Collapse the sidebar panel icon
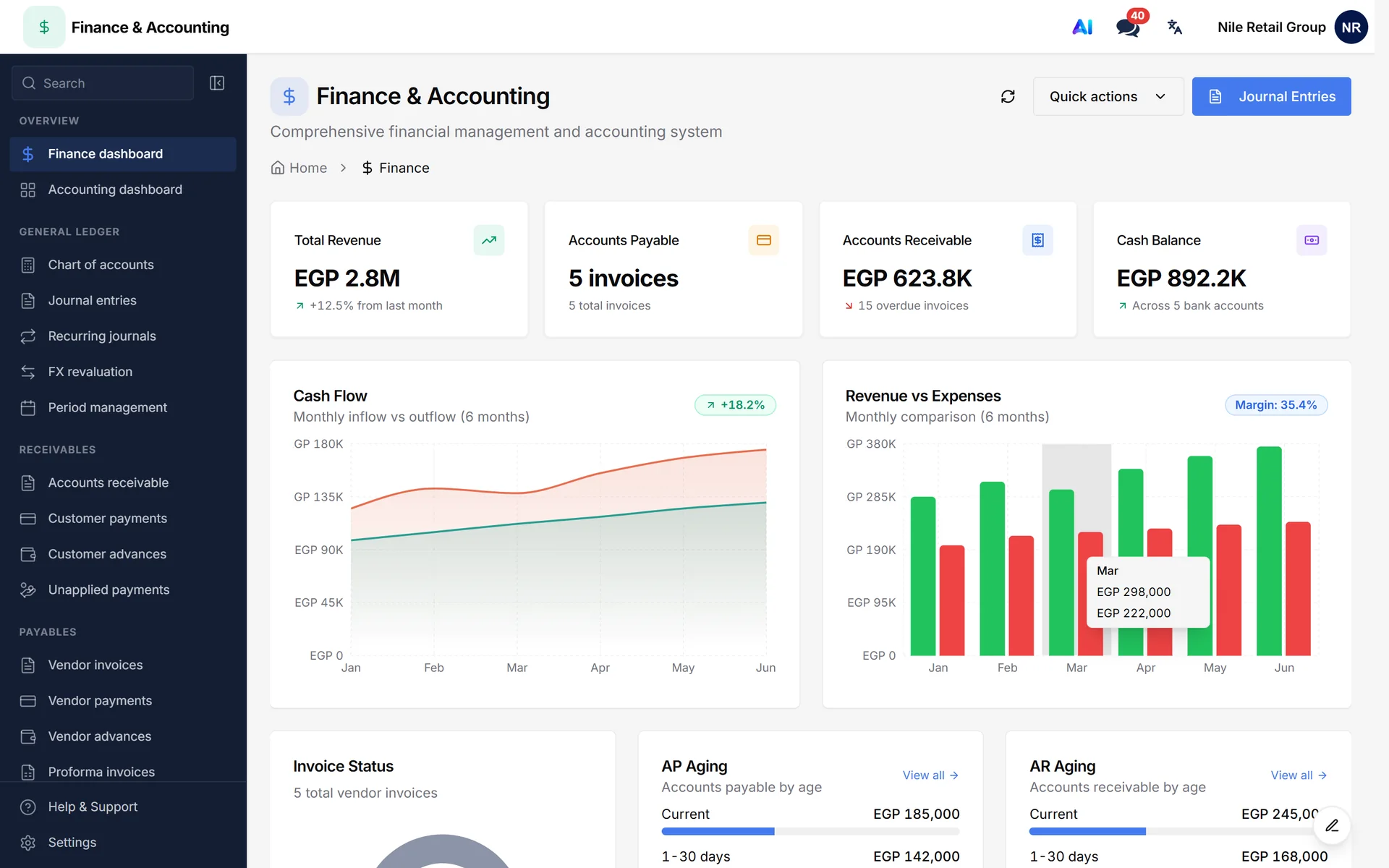1389x868 pixels. coord(217,83)
